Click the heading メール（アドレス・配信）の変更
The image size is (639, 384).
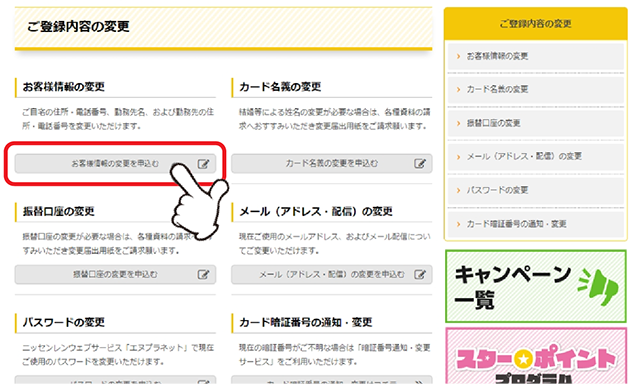pos(316,212)
